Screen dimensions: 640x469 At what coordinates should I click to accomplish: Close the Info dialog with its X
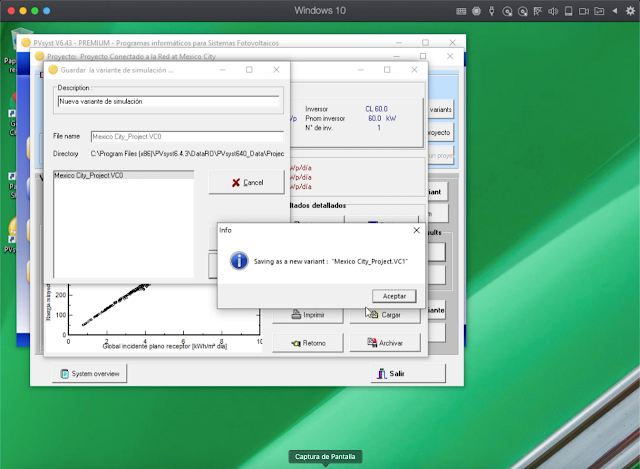(416, 230)
